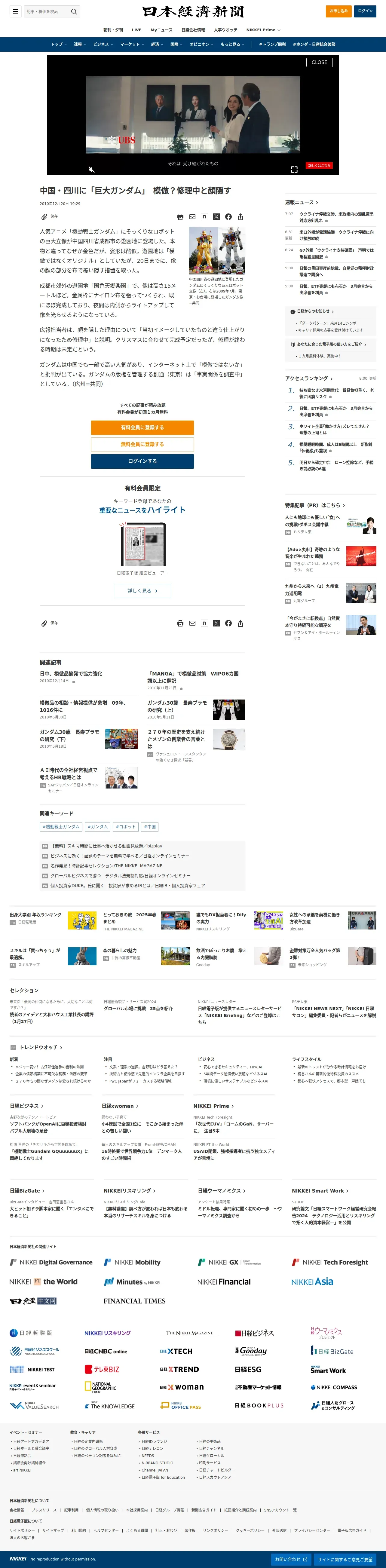Open the Myニュース menu item

(x=161, y=30)
